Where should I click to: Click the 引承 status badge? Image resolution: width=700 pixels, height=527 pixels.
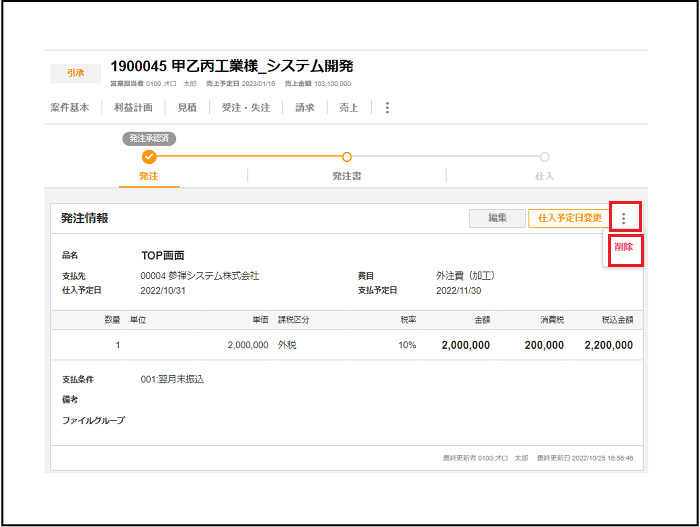click(75, 73)
